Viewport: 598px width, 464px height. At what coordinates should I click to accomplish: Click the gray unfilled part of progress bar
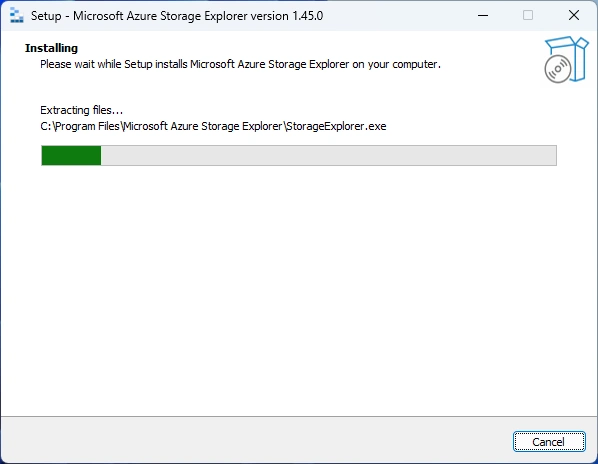click(328, 156)
